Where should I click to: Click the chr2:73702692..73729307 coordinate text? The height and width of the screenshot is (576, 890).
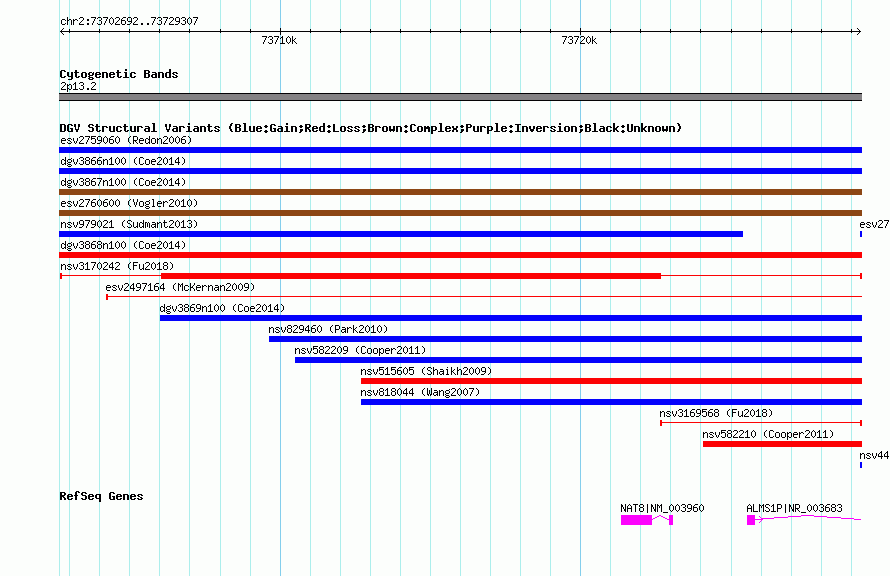pyautogui.click(x=129, y=22)
